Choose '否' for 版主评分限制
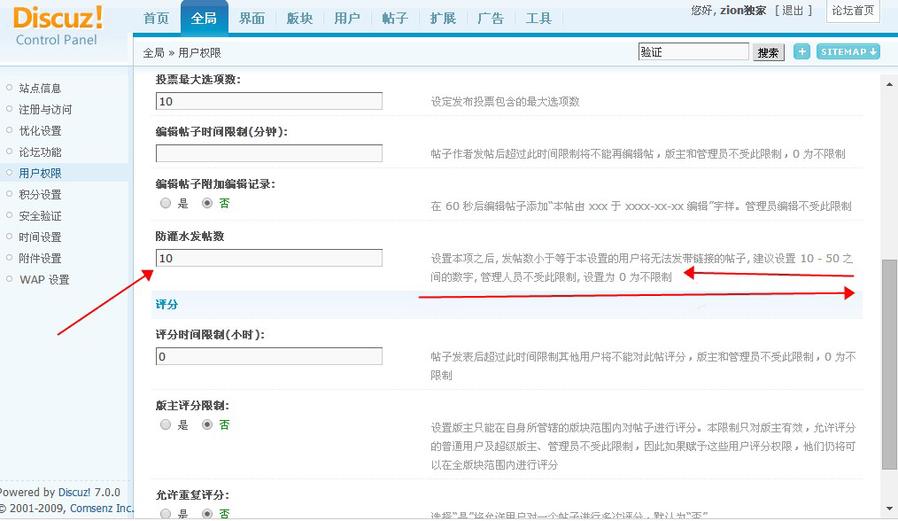This screenshot has height=521, width=898. pos(208,425)
